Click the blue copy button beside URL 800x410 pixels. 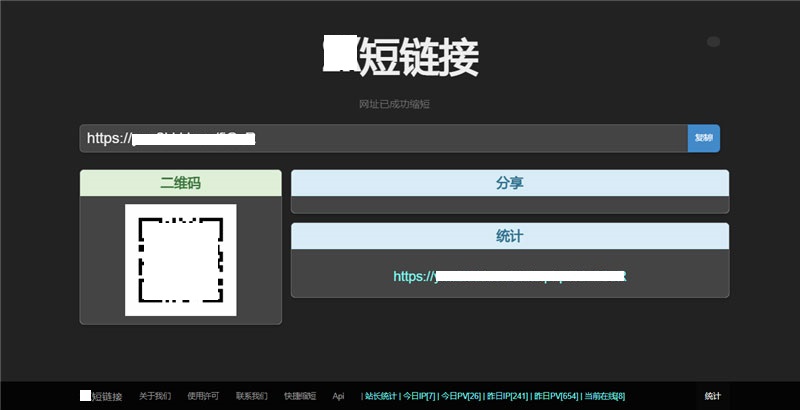[x=704, y=138]
